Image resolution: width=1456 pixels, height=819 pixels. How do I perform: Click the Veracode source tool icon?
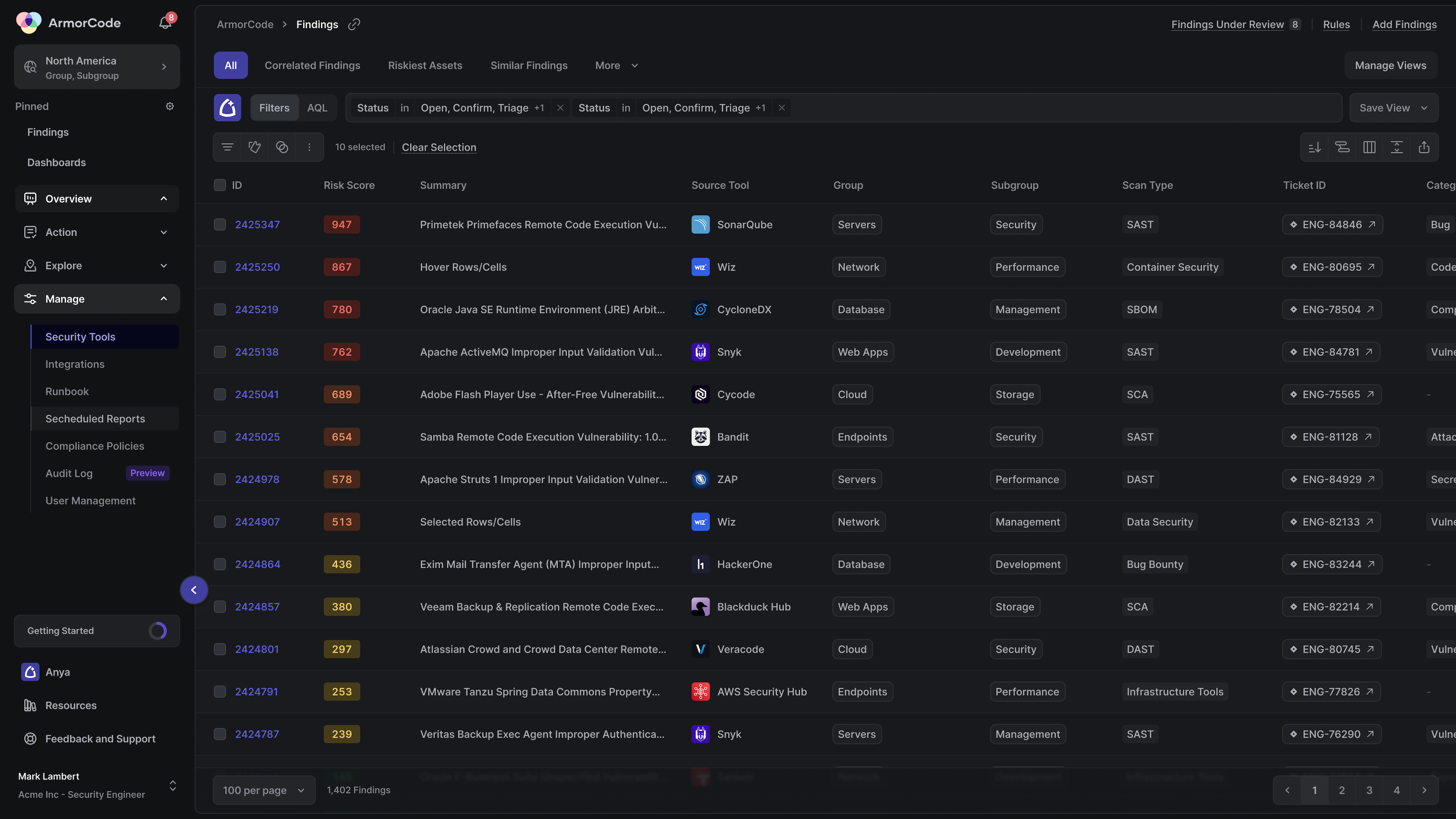tap(700, 649)
